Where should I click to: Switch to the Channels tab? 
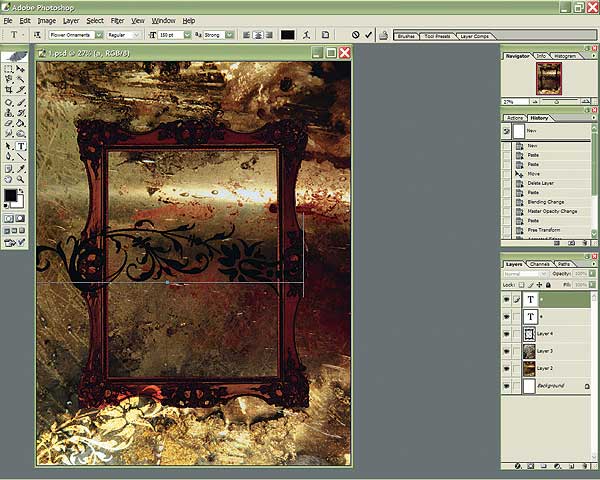pos(540,264)
